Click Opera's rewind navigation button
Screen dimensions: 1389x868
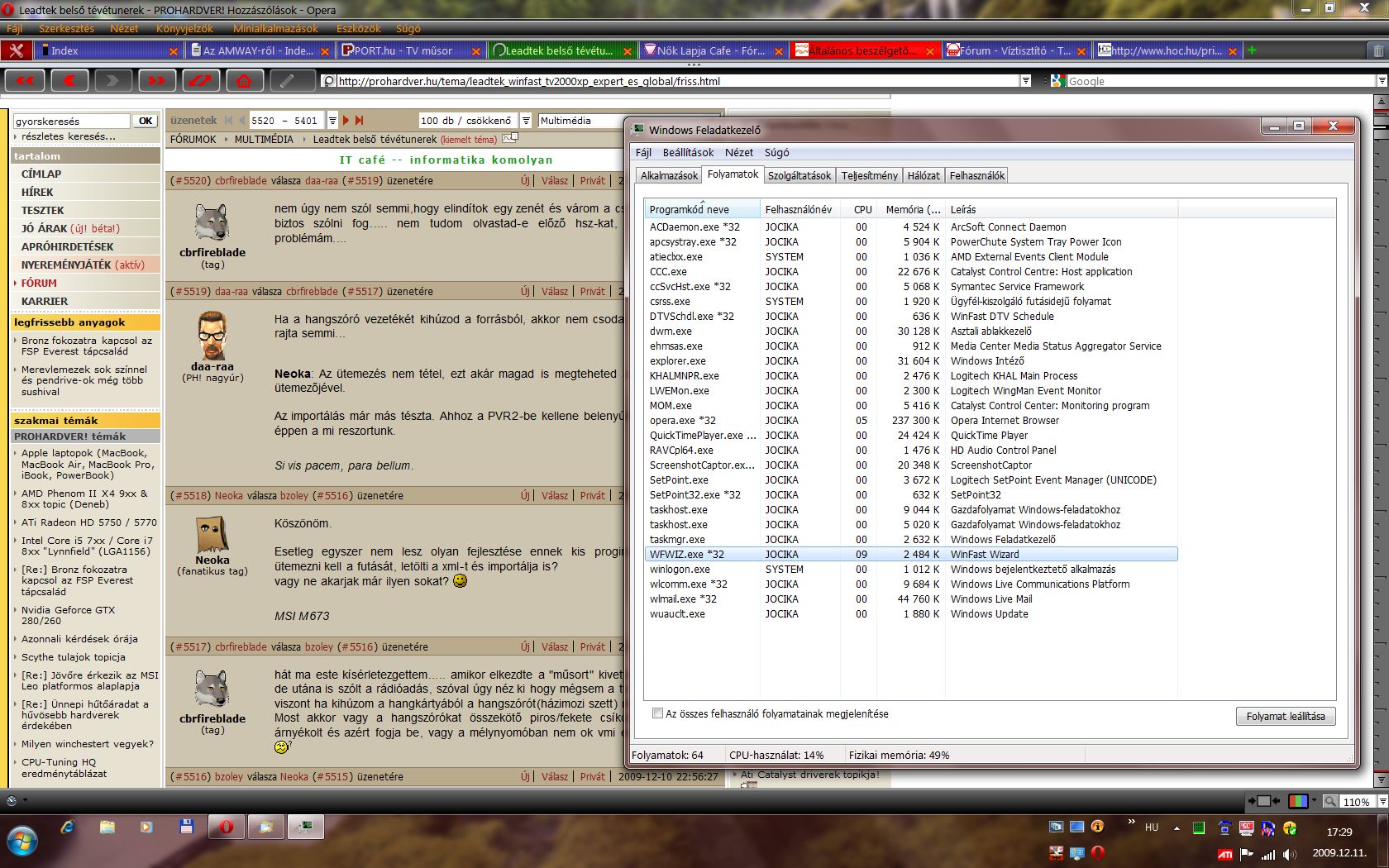pos(25,80)
